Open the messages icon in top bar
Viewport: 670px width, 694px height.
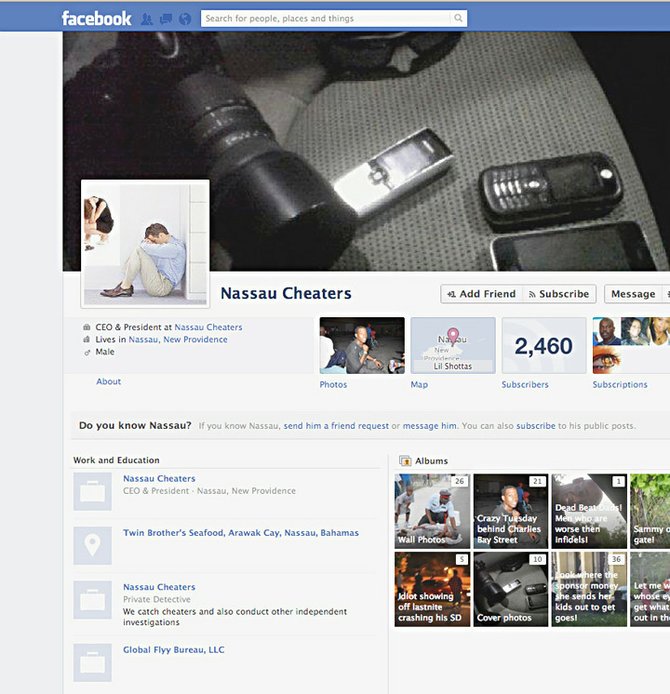pos(166,18)
